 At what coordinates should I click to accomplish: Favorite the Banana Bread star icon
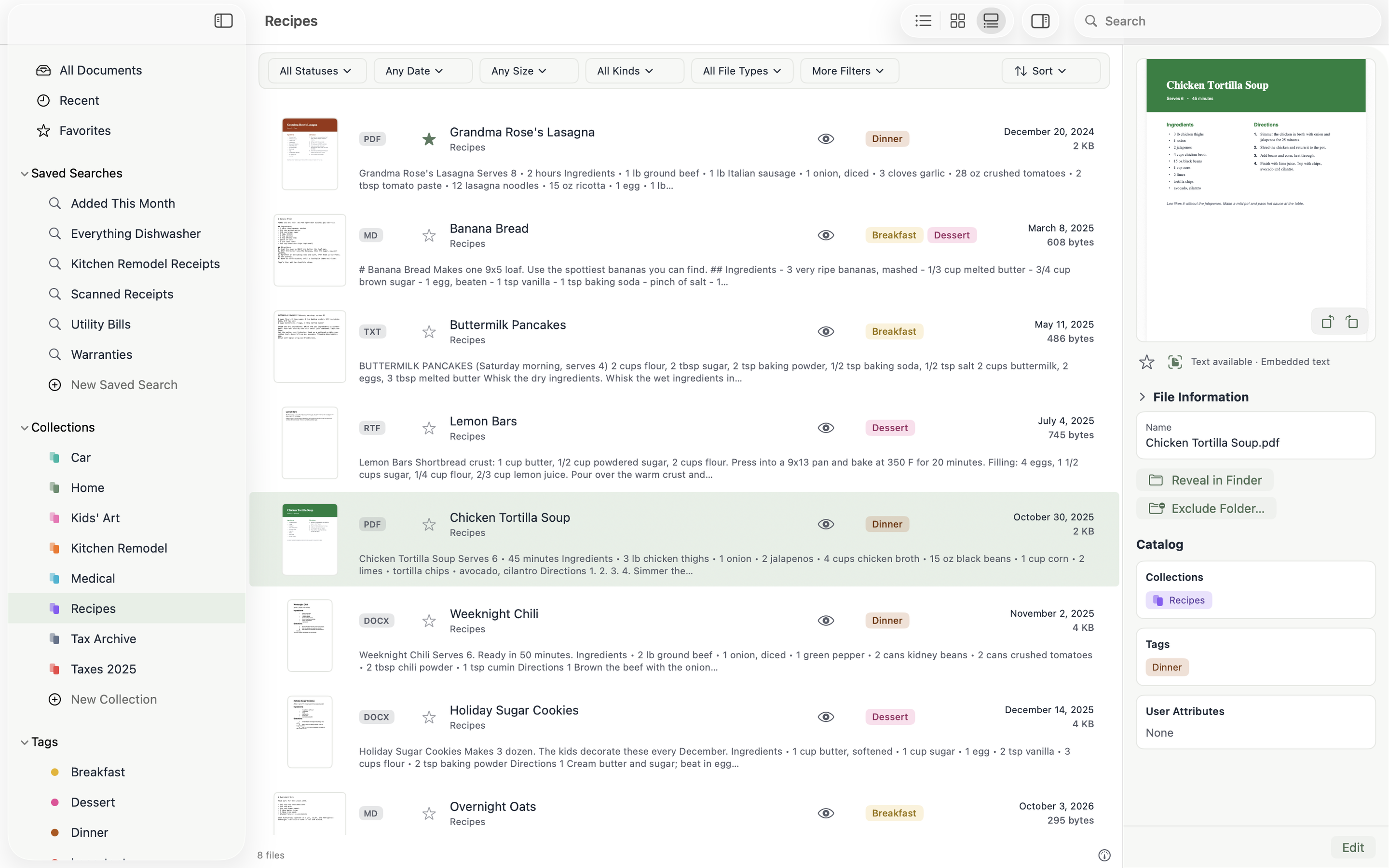click(429, 235)
